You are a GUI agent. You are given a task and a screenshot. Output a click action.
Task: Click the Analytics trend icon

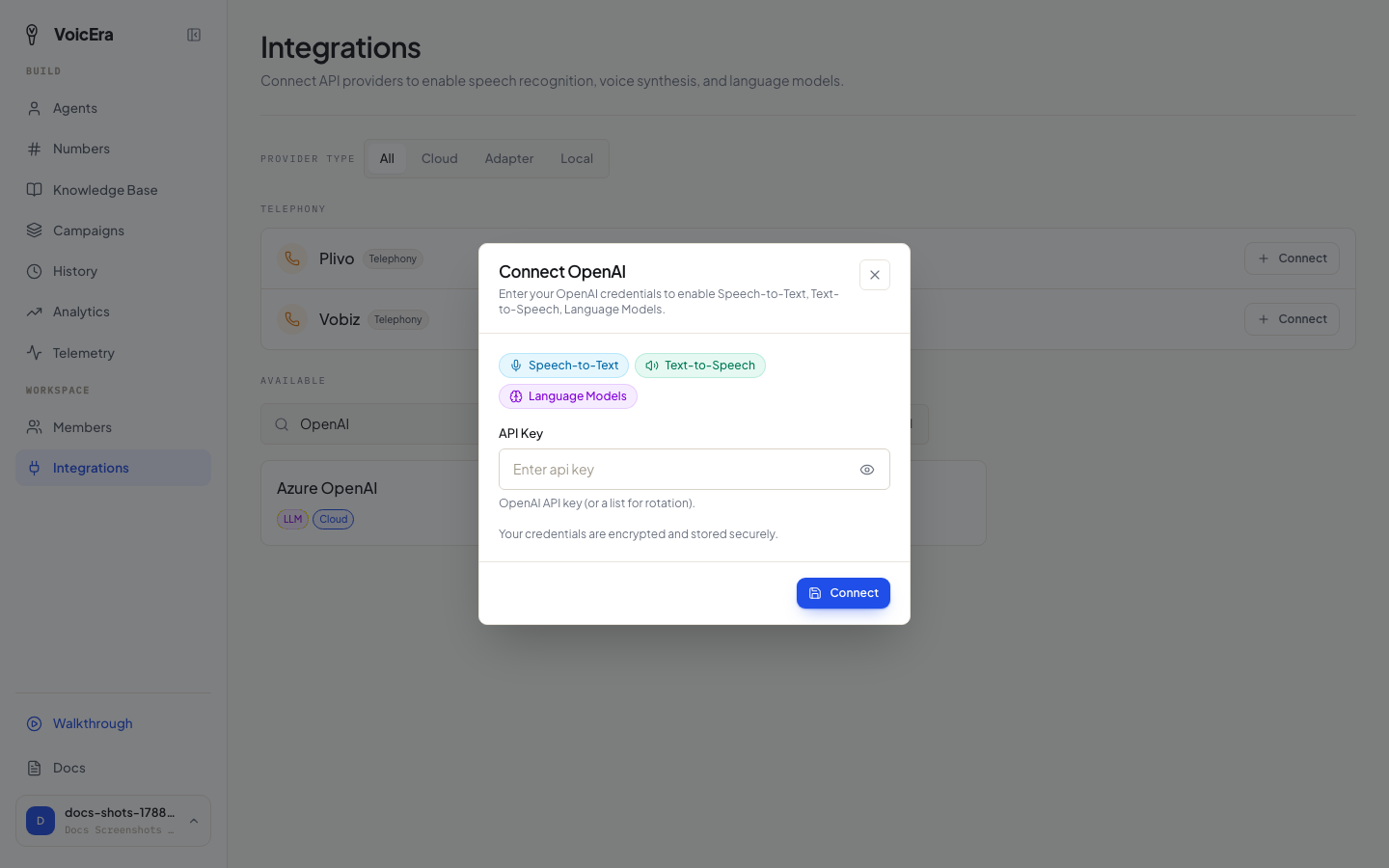[x=34, y=312]
